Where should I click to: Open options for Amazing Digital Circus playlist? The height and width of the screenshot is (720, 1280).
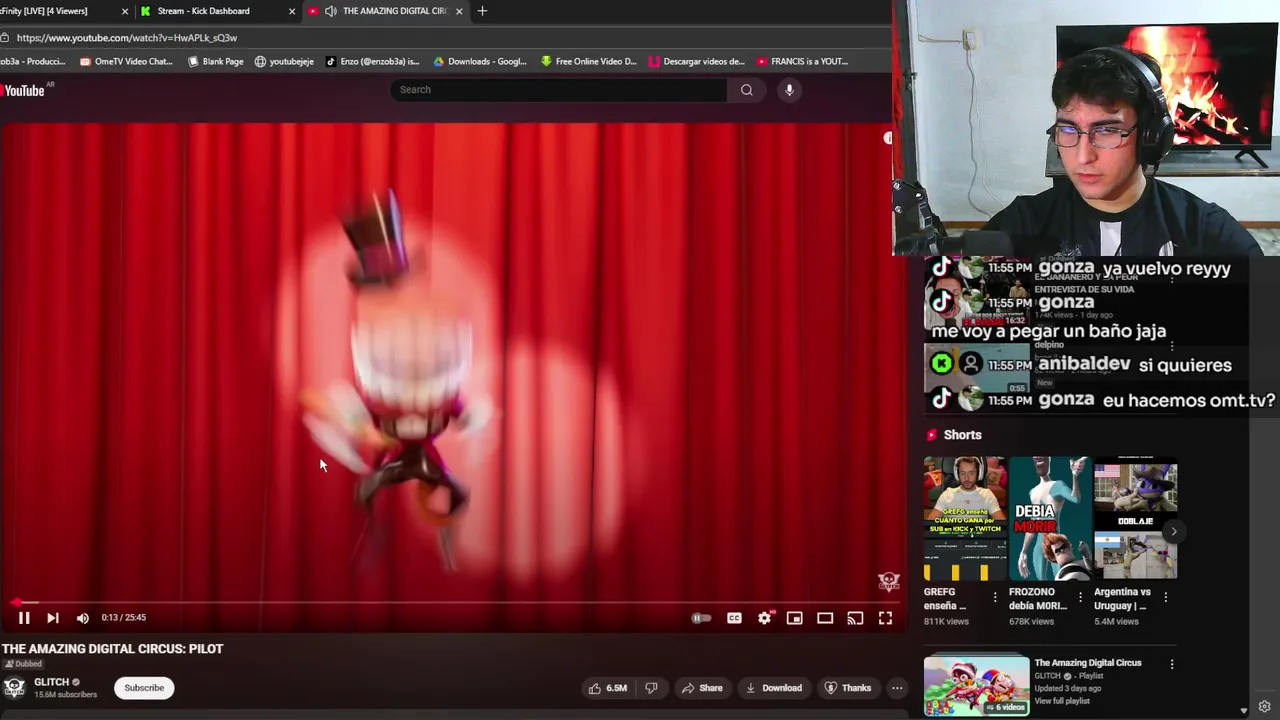1172,664
